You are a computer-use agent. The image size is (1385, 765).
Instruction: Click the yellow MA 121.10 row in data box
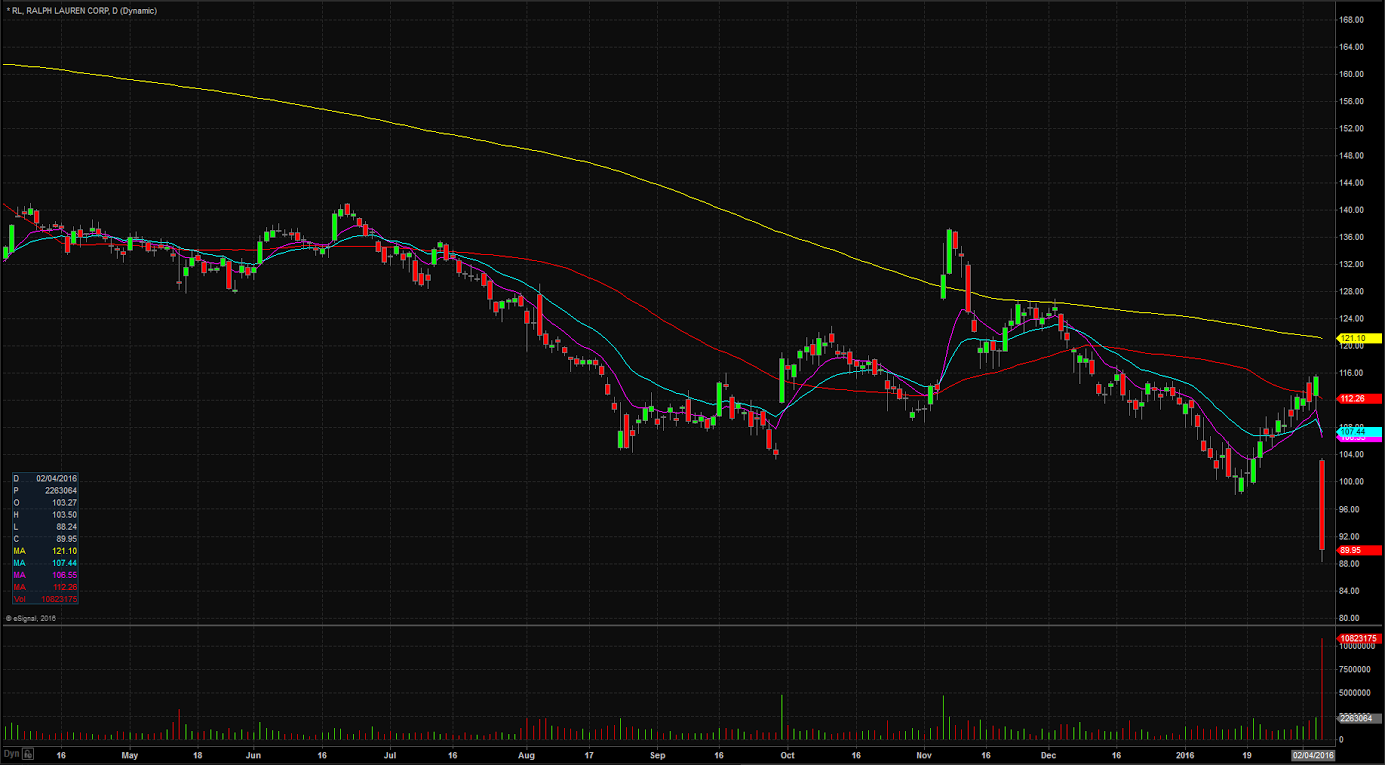coord(45,551)
